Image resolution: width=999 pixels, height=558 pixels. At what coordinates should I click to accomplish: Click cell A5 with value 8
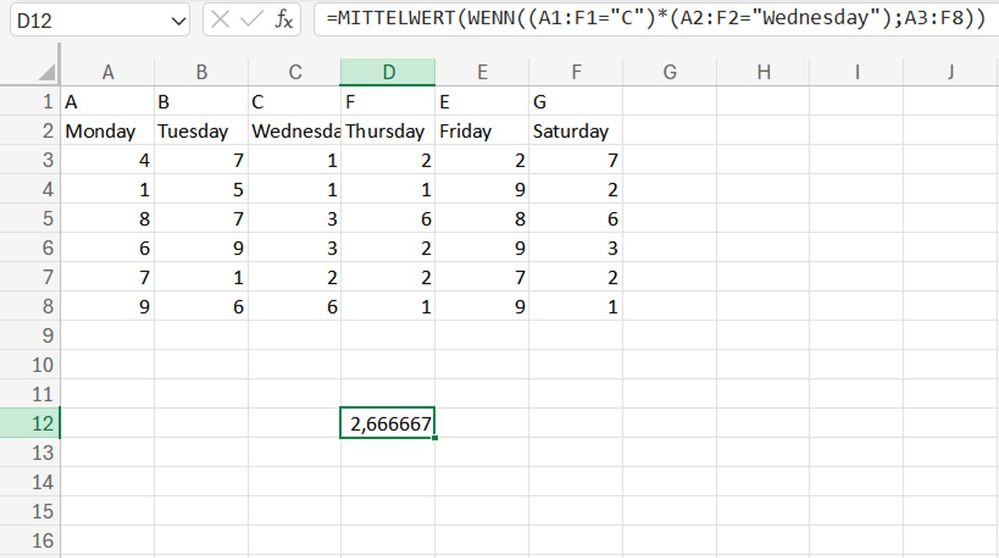(108, 218)
